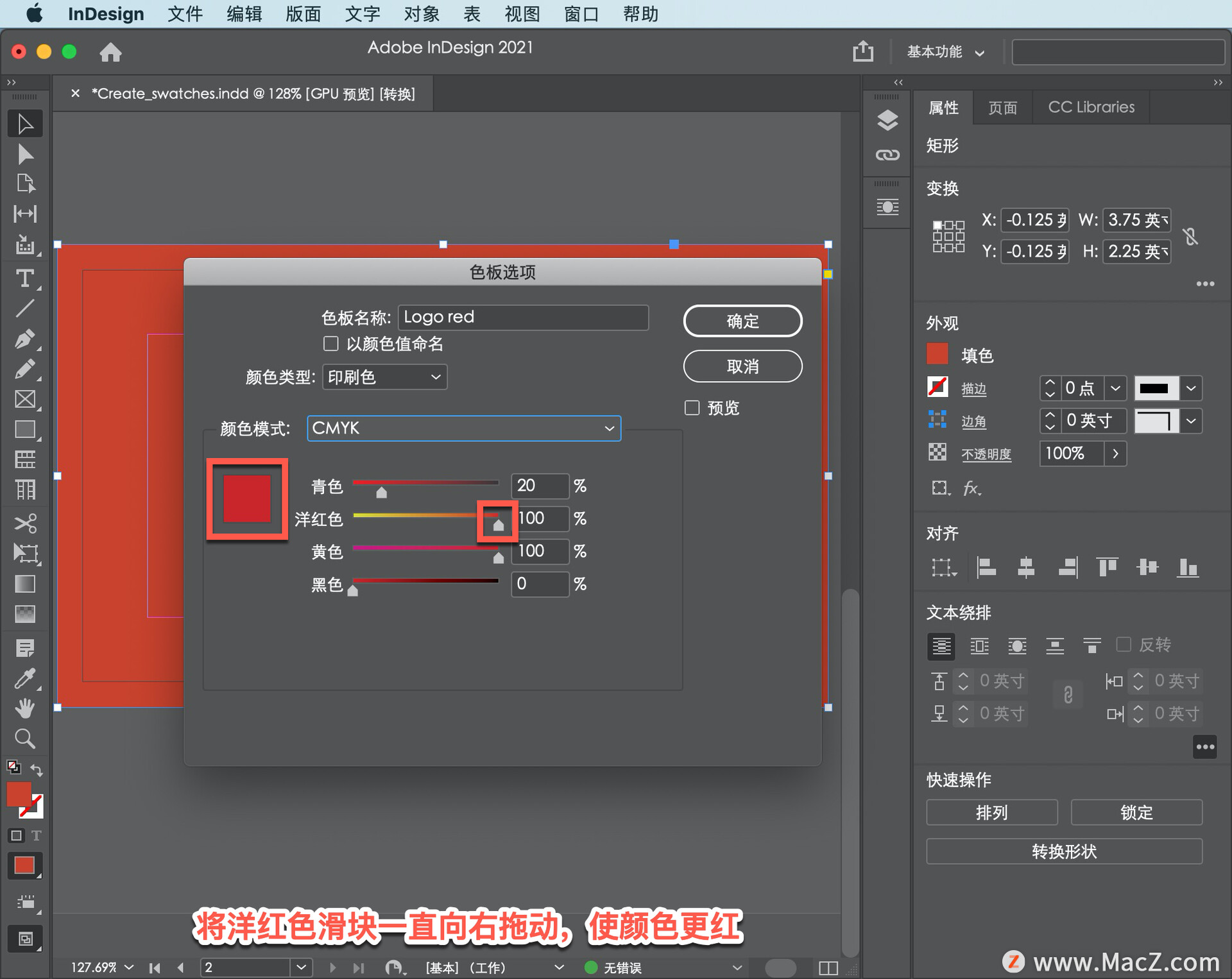Open the Object menu in menu bar
This screenshot has width=1232, height=979.
pos(421,13)
